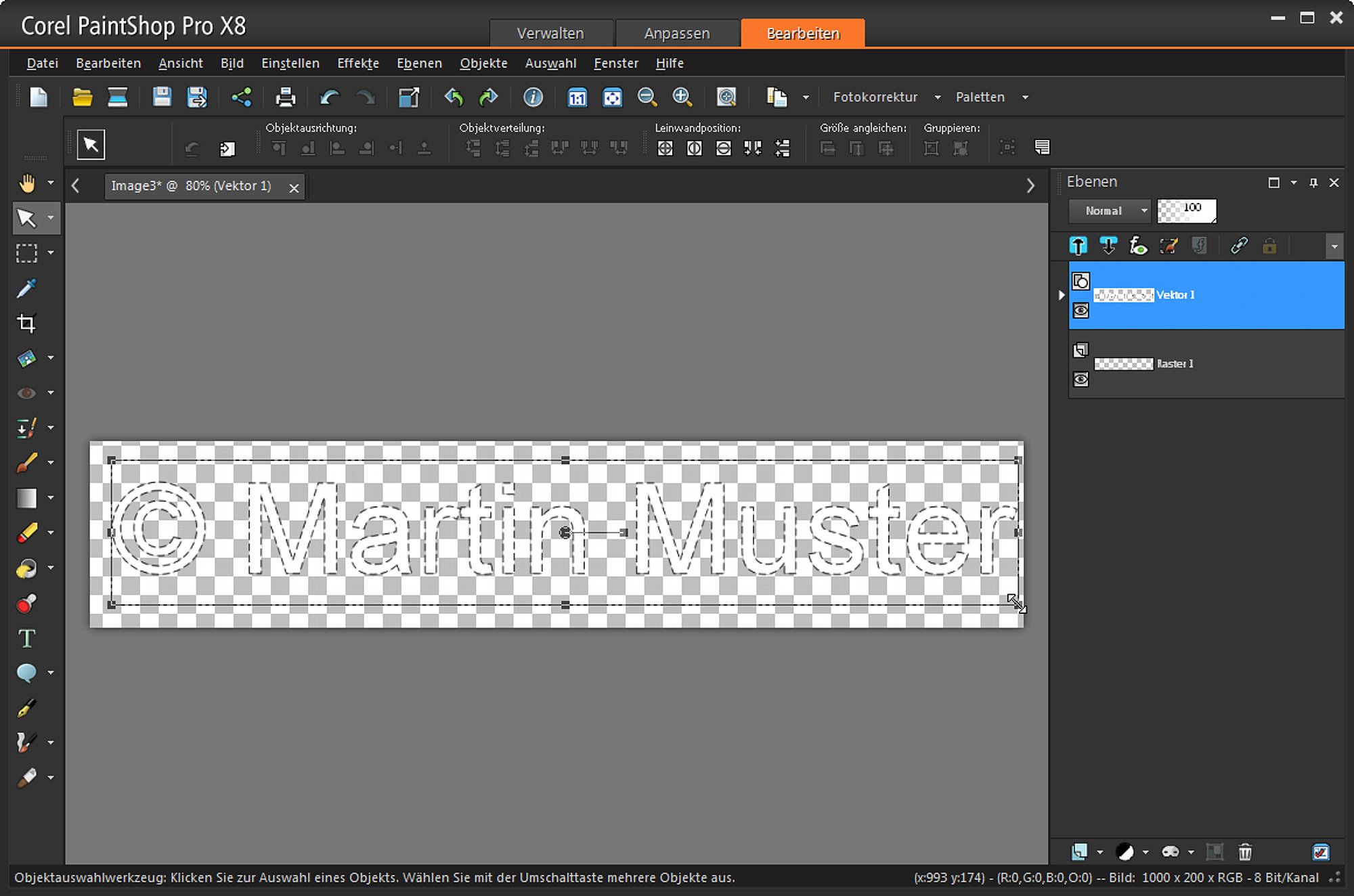Open the Hilfe menu
This screenshot has height=896, width=1354.
(x=670, y=64)
